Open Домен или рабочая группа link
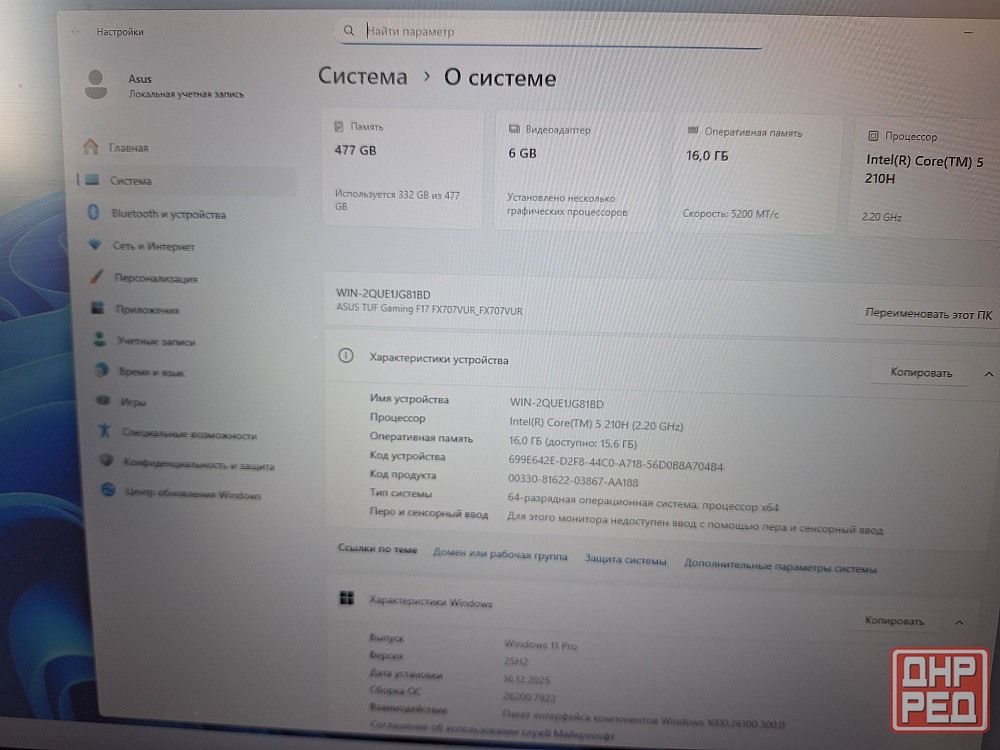 (x=500, y=556)
